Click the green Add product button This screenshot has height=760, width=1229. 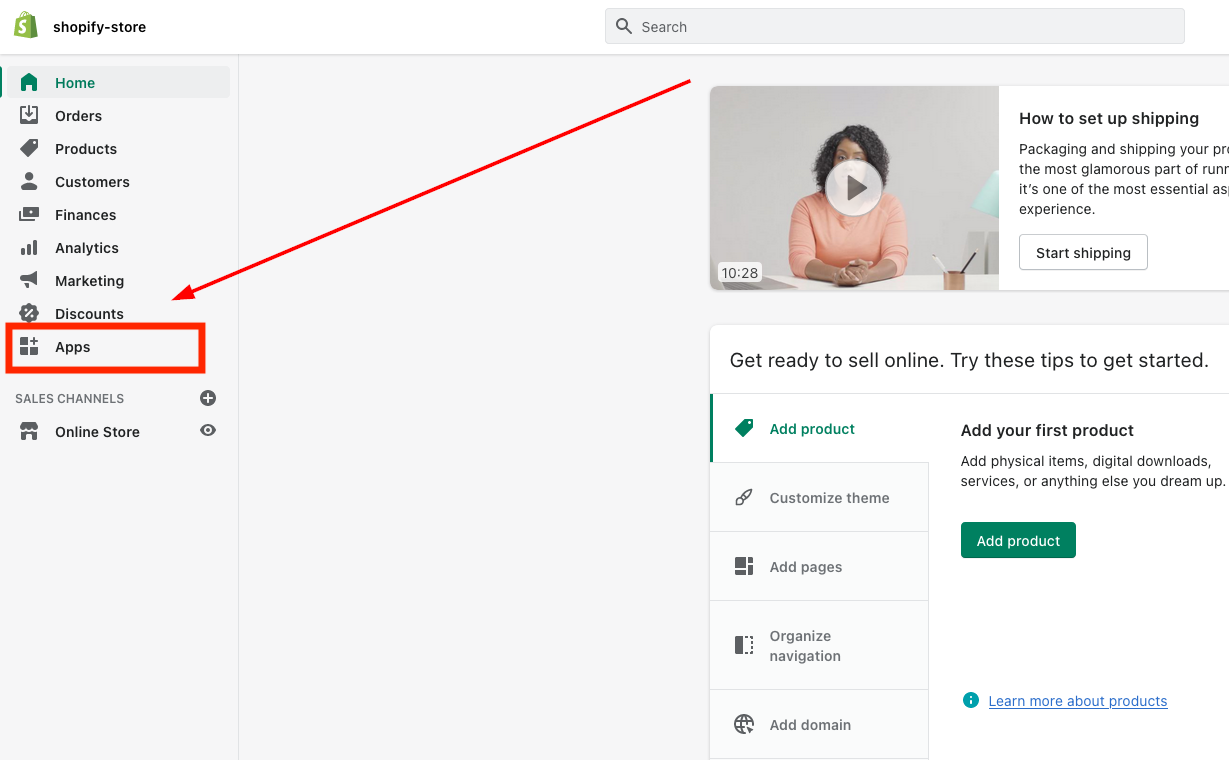coord(1018,540)
